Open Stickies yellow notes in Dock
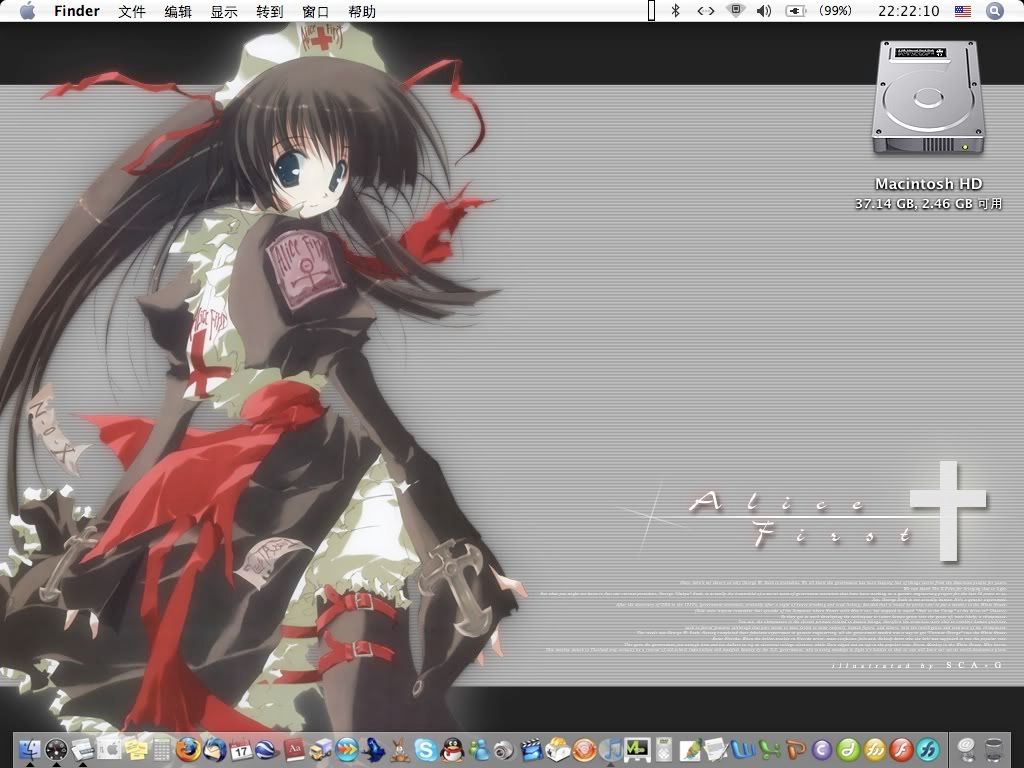This screenshot has height=768, width=1024. coord(135,749)
